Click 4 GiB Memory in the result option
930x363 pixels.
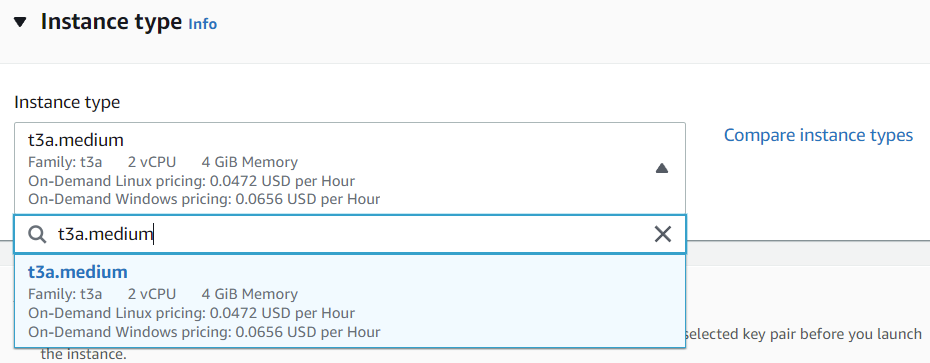250,294
